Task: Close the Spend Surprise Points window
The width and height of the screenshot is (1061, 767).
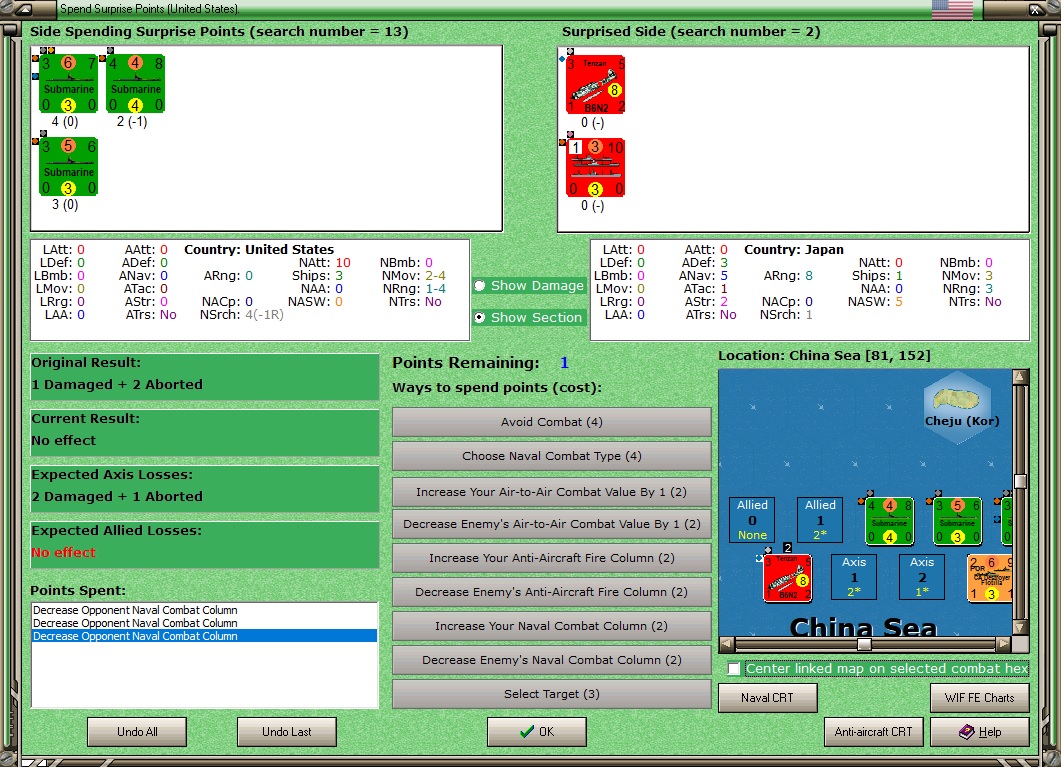Action: (x=1036, y=9)
